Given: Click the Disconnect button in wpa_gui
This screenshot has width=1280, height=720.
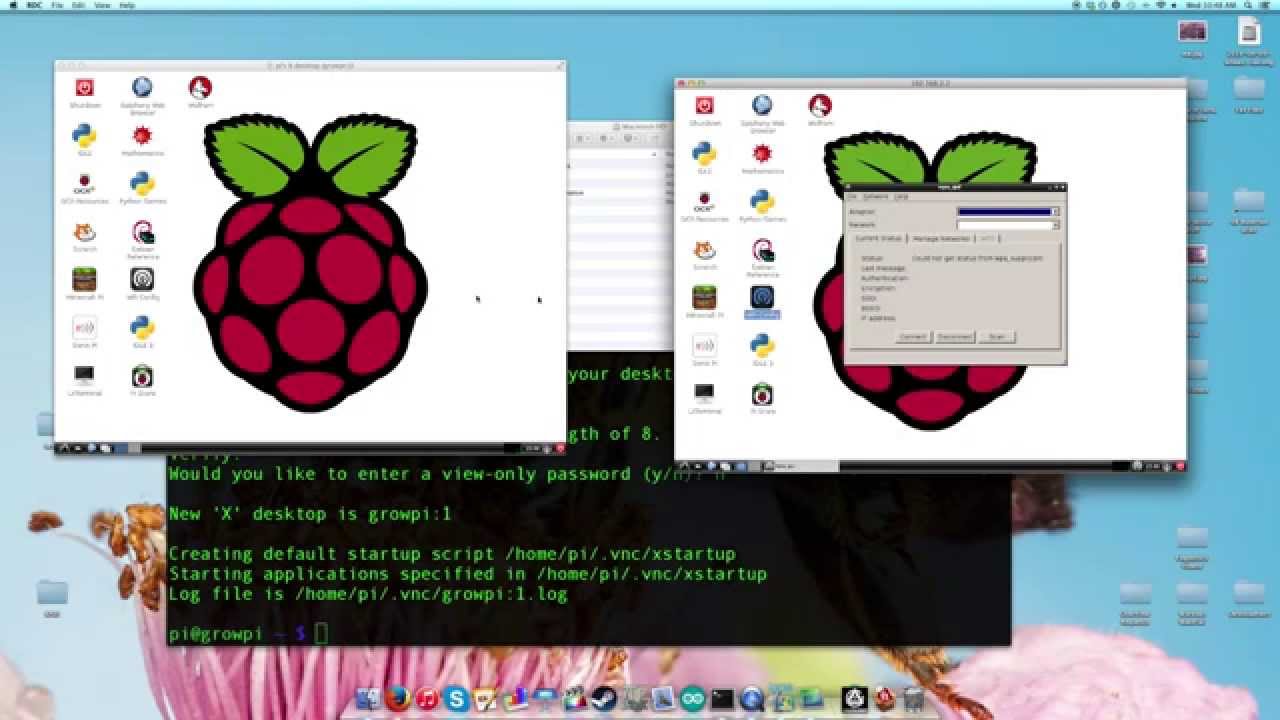Looking at the screenshot, I should pos(954,337).
